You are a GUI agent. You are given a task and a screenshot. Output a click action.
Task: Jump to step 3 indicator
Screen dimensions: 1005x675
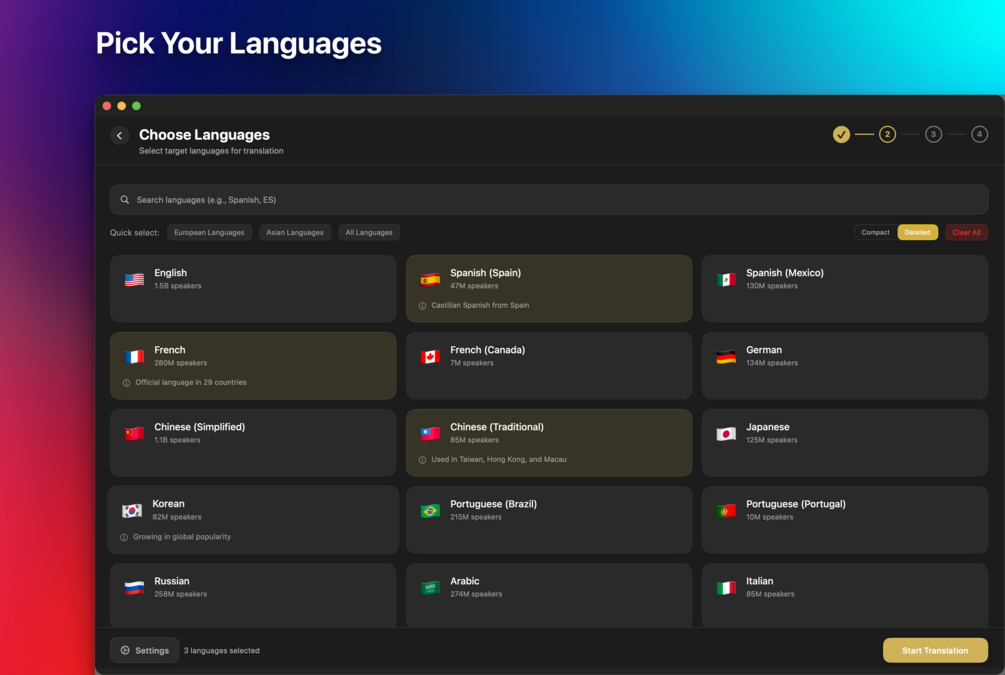point(933,135)
